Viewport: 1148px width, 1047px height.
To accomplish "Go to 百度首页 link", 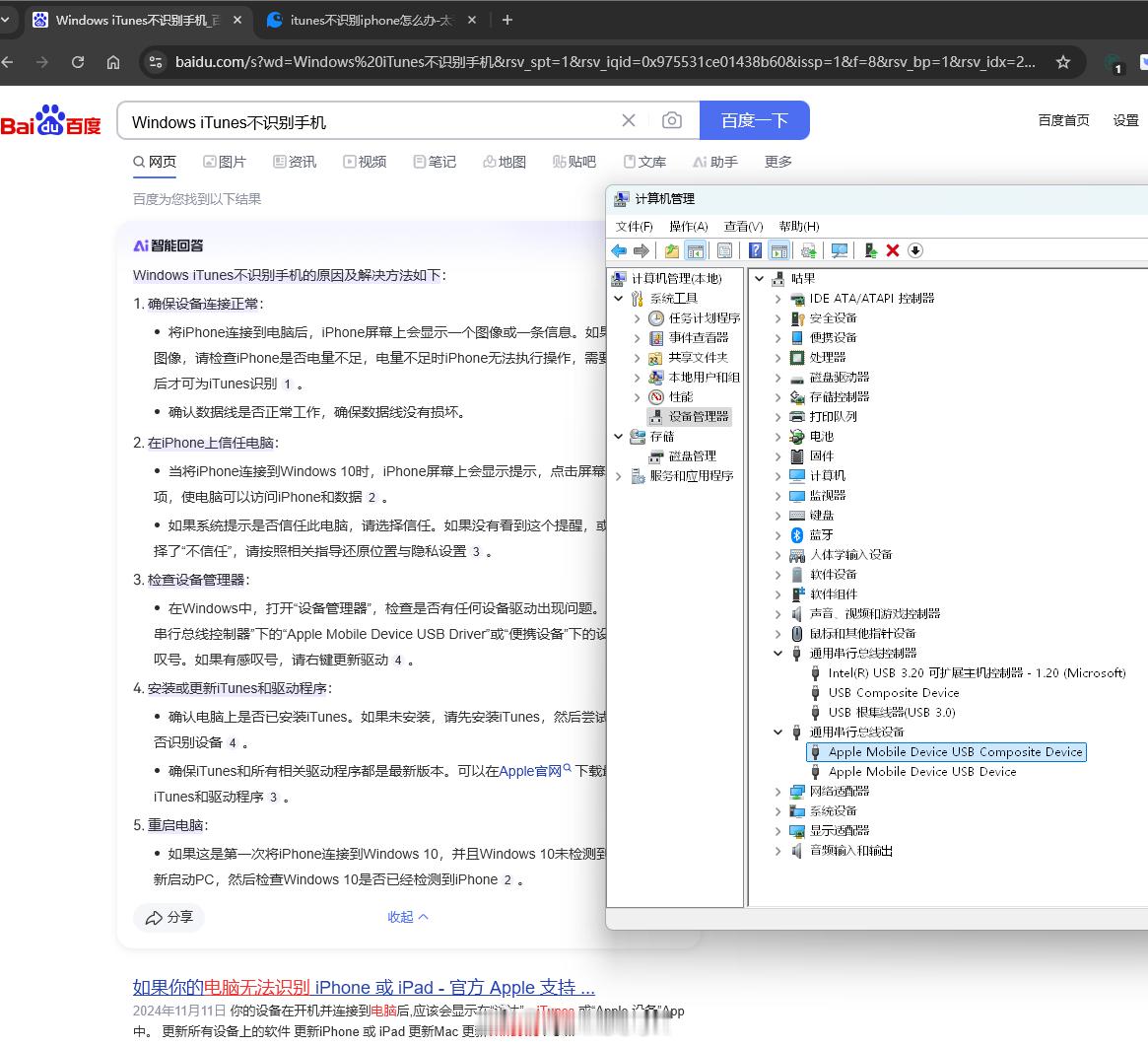I will pos(1063,121).
